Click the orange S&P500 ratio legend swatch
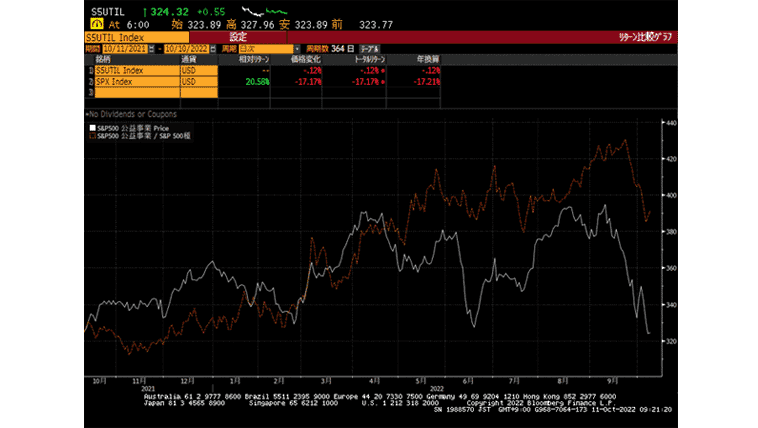Screen dimensions: 758x428 [90, 135]
